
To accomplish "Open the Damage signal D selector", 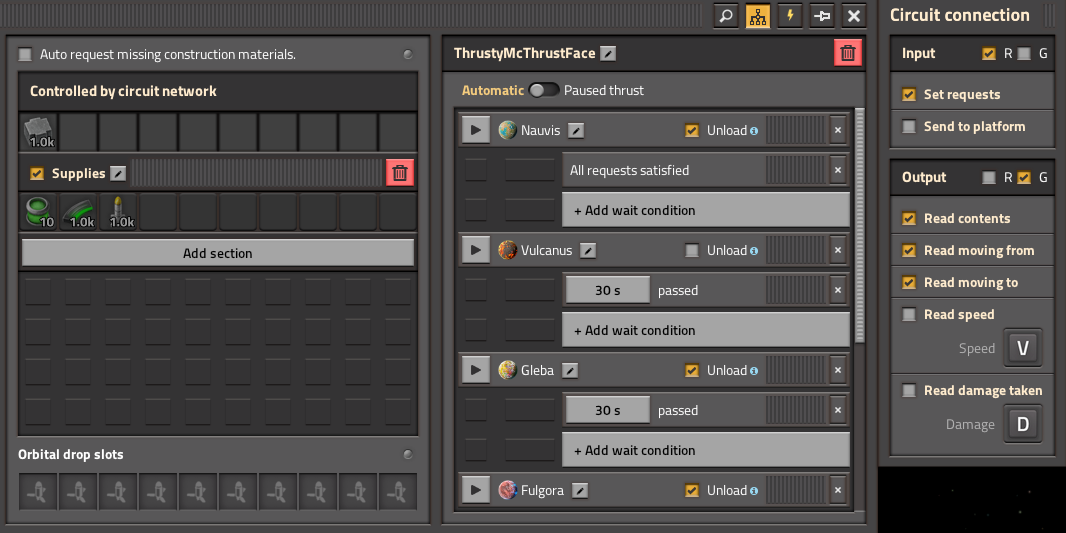I will [1022, 424].
